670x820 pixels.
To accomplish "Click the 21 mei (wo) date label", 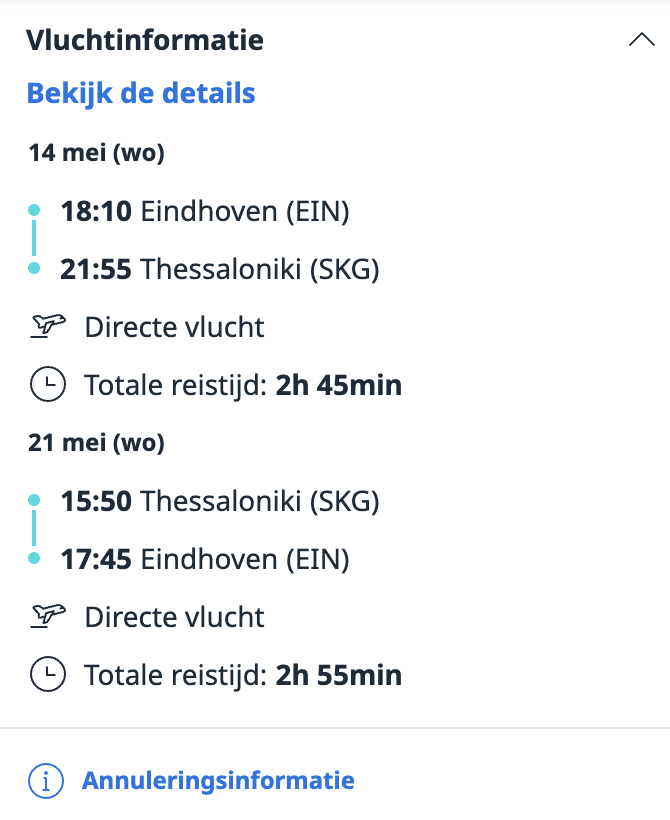I will 96,442.
